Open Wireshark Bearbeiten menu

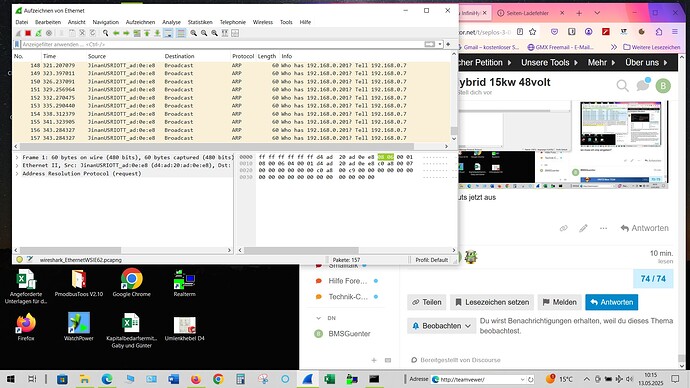[48, 22]
